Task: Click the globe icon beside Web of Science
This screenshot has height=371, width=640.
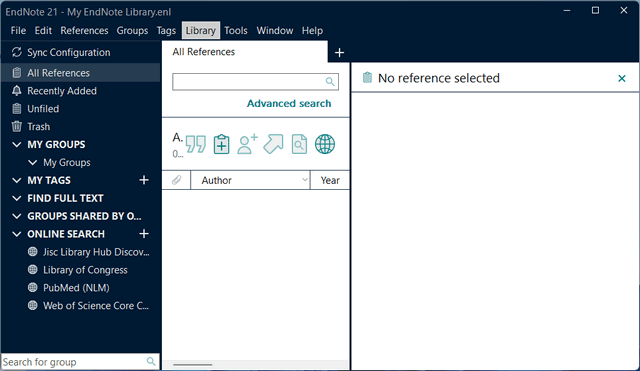Action: 33,306
